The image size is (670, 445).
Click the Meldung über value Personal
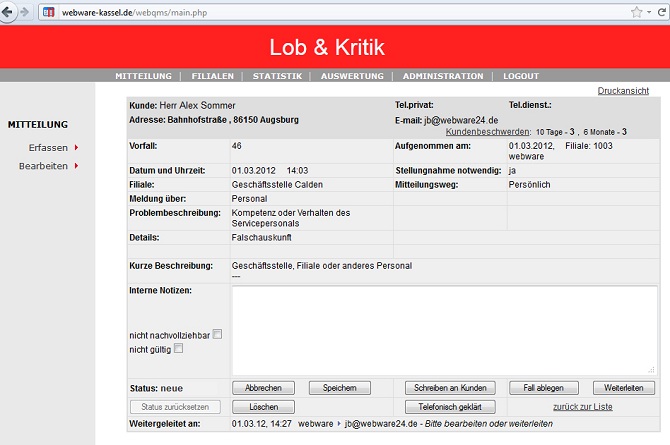(x=250, y=199)
